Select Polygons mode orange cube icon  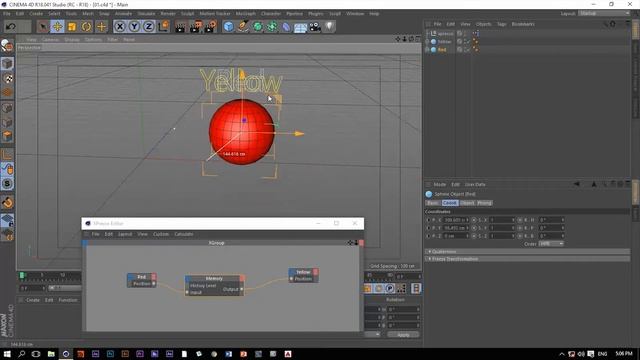pyautogui.click(x=7, y=136)
